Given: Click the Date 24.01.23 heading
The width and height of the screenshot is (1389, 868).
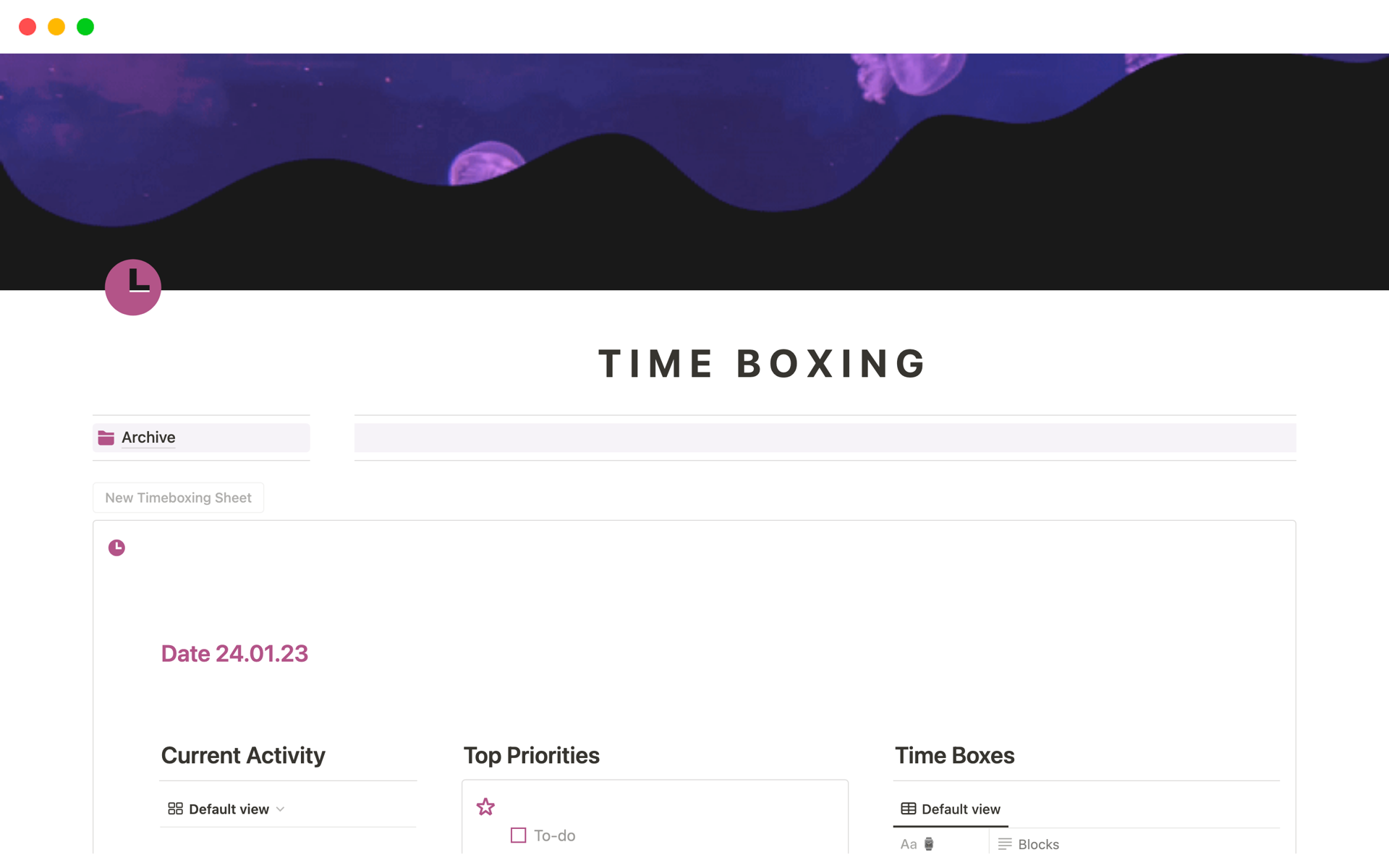Looking at the screenshot, I should tap(234, 653).
